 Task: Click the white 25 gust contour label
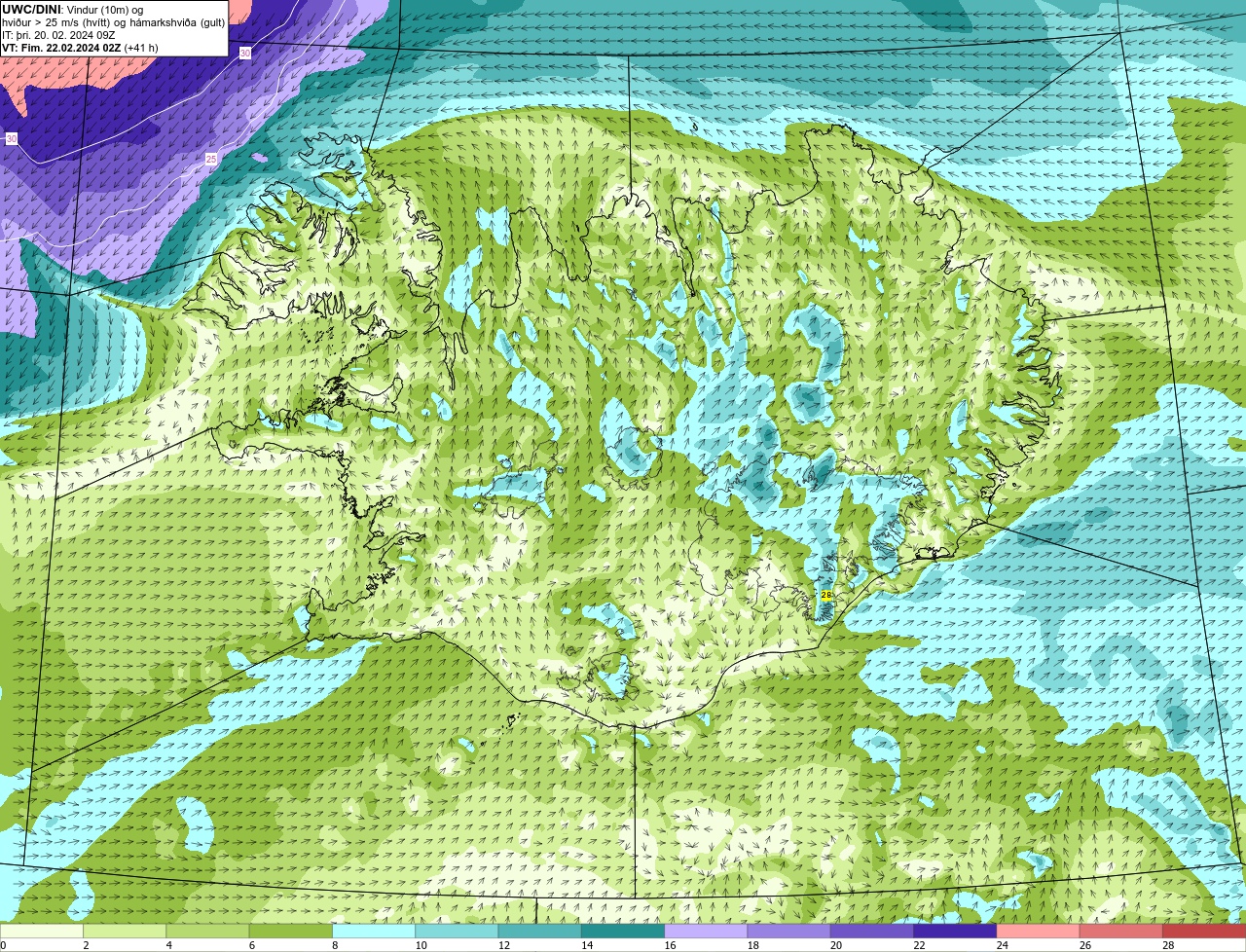click(x=211, y=159)
